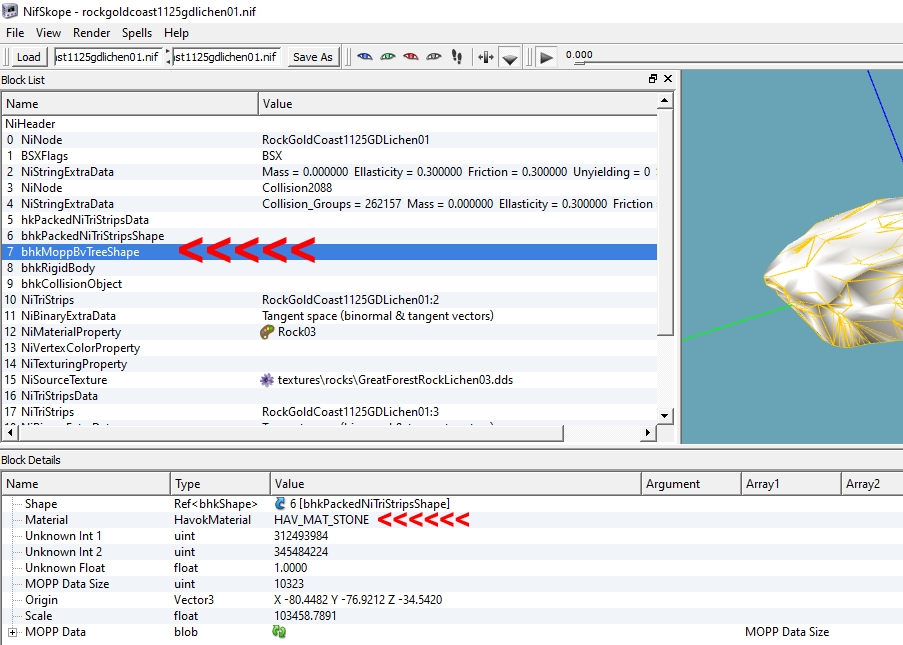903x645 pixels.
Task: Click the HAV_MAT_STONE material value
Action: (x=321, y=519)
